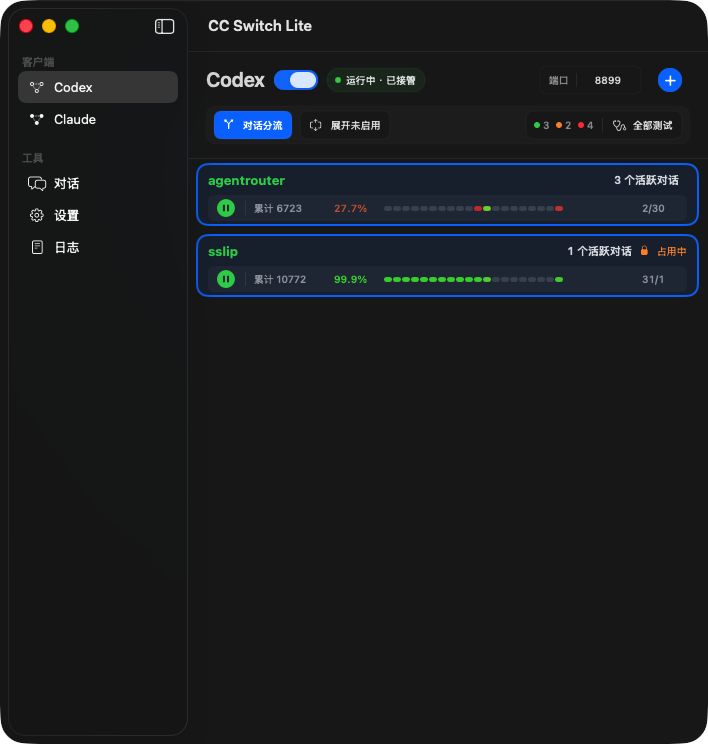Open 日志 logs page

(98, 247)
